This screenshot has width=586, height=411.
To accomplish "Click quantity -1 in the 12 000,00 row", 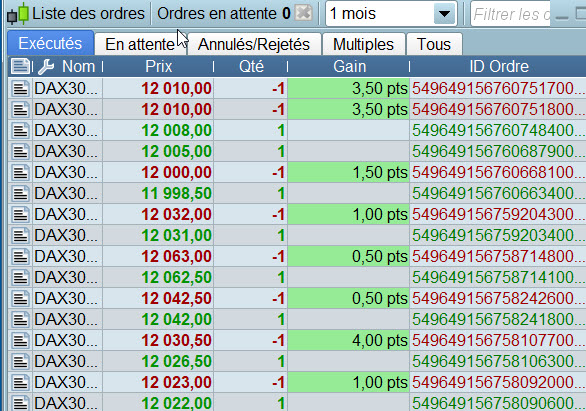I will tap(278, 172).
